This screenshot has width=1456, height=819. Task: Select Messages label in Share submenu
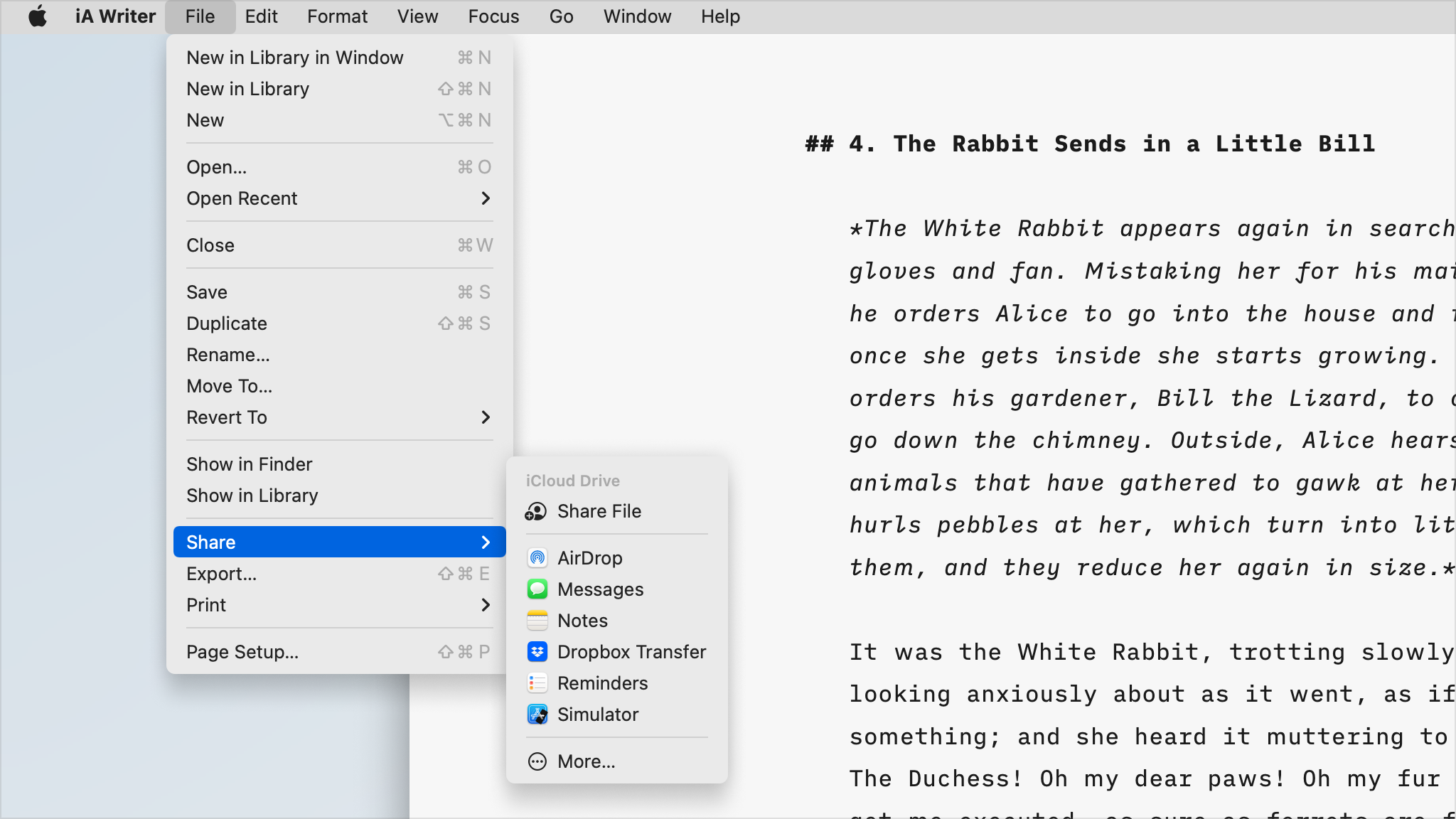click(x=600, y=589)
